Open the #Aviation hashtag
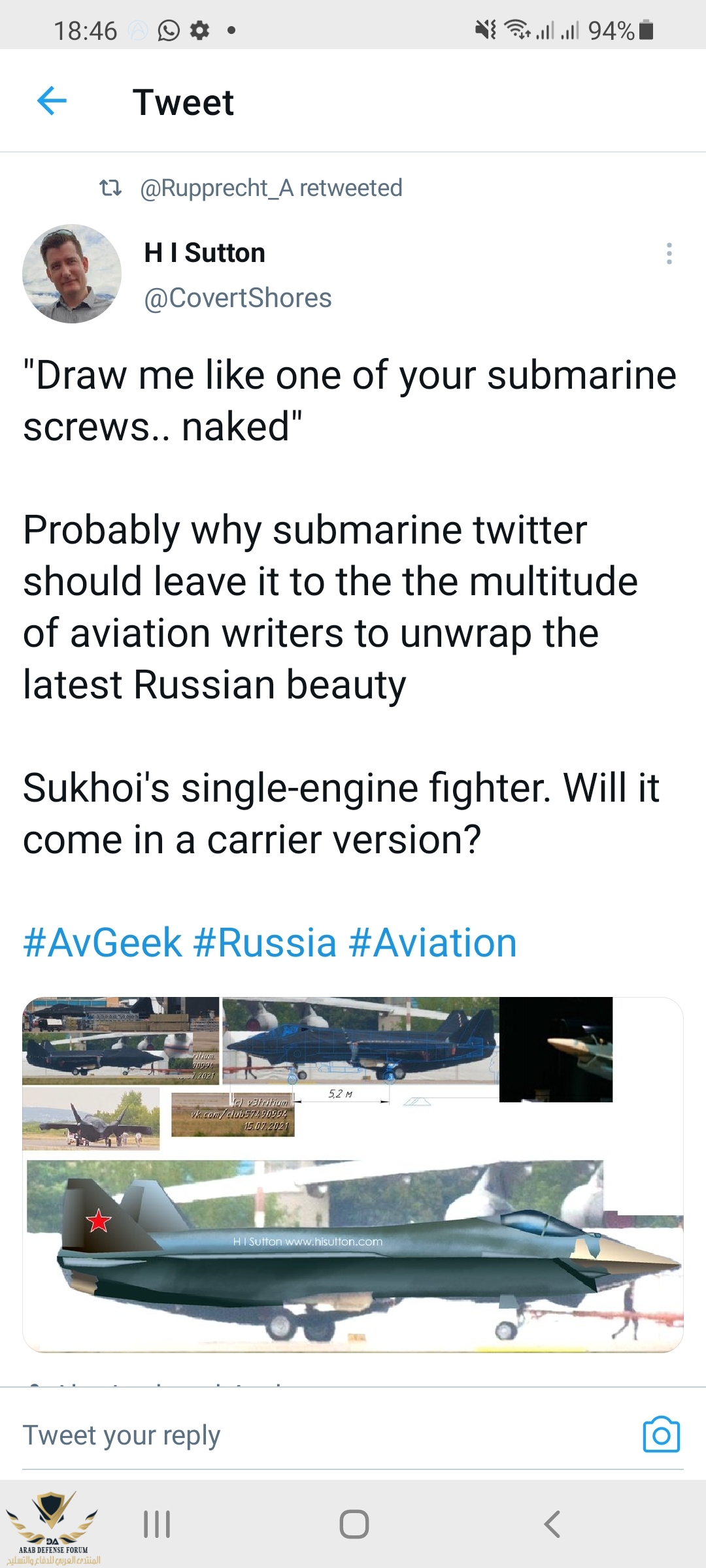Screen dimensions: 706x1568 coord(433,943)
